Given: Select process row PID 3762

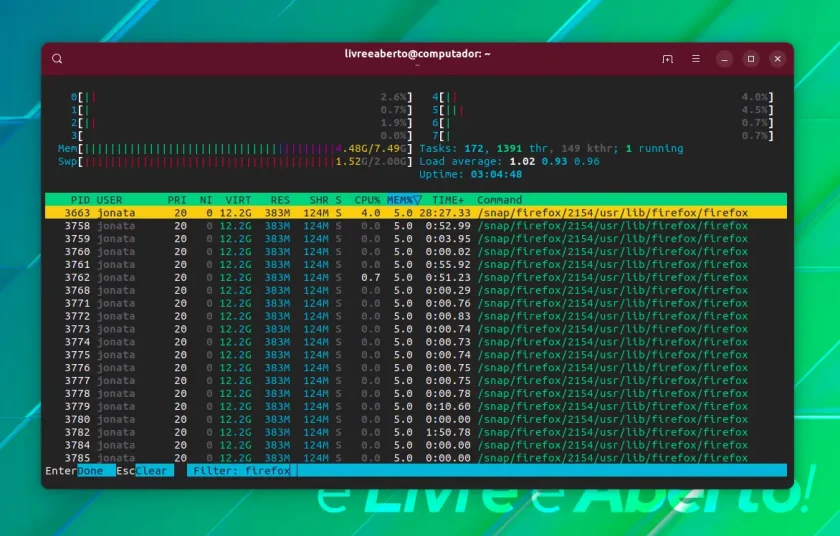Looking at the screenshot, I should [416, 277].
